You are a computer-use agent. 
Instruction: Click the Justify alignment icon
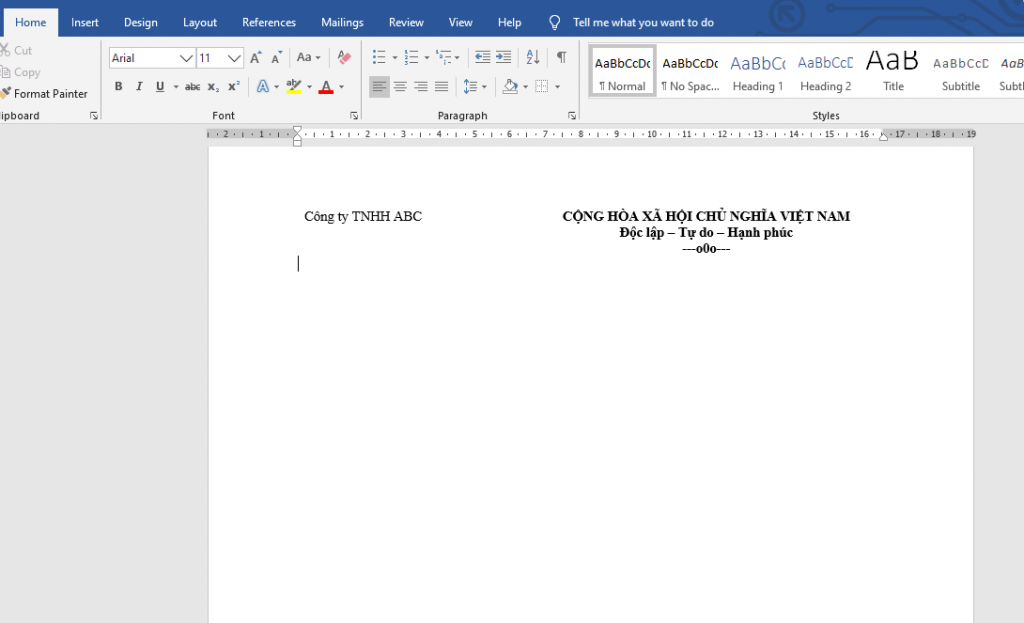(x=441, y=87)
